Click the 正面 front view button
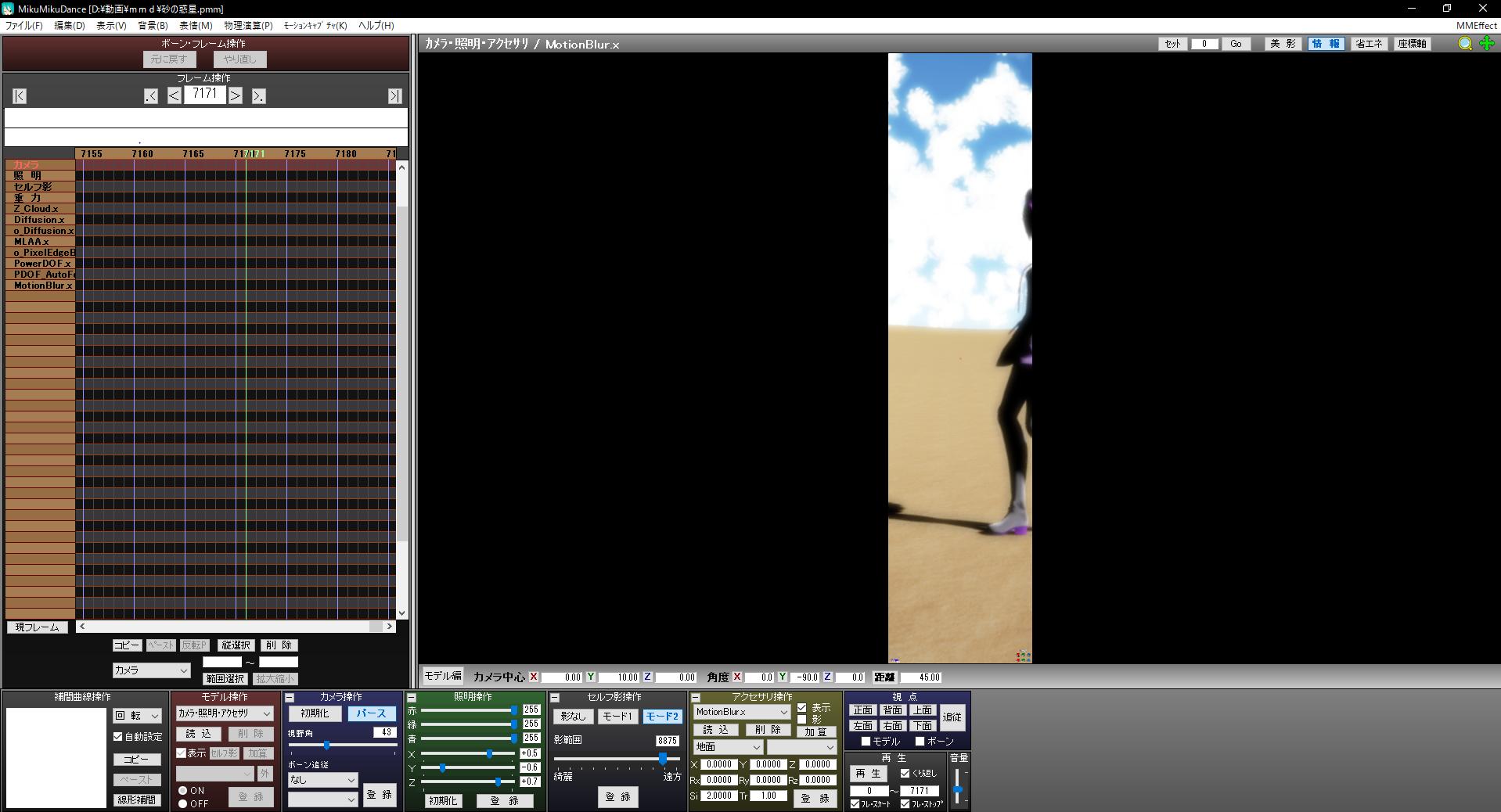The width and height of the screenshot is (1501, 812). click(x=862, y=710)
